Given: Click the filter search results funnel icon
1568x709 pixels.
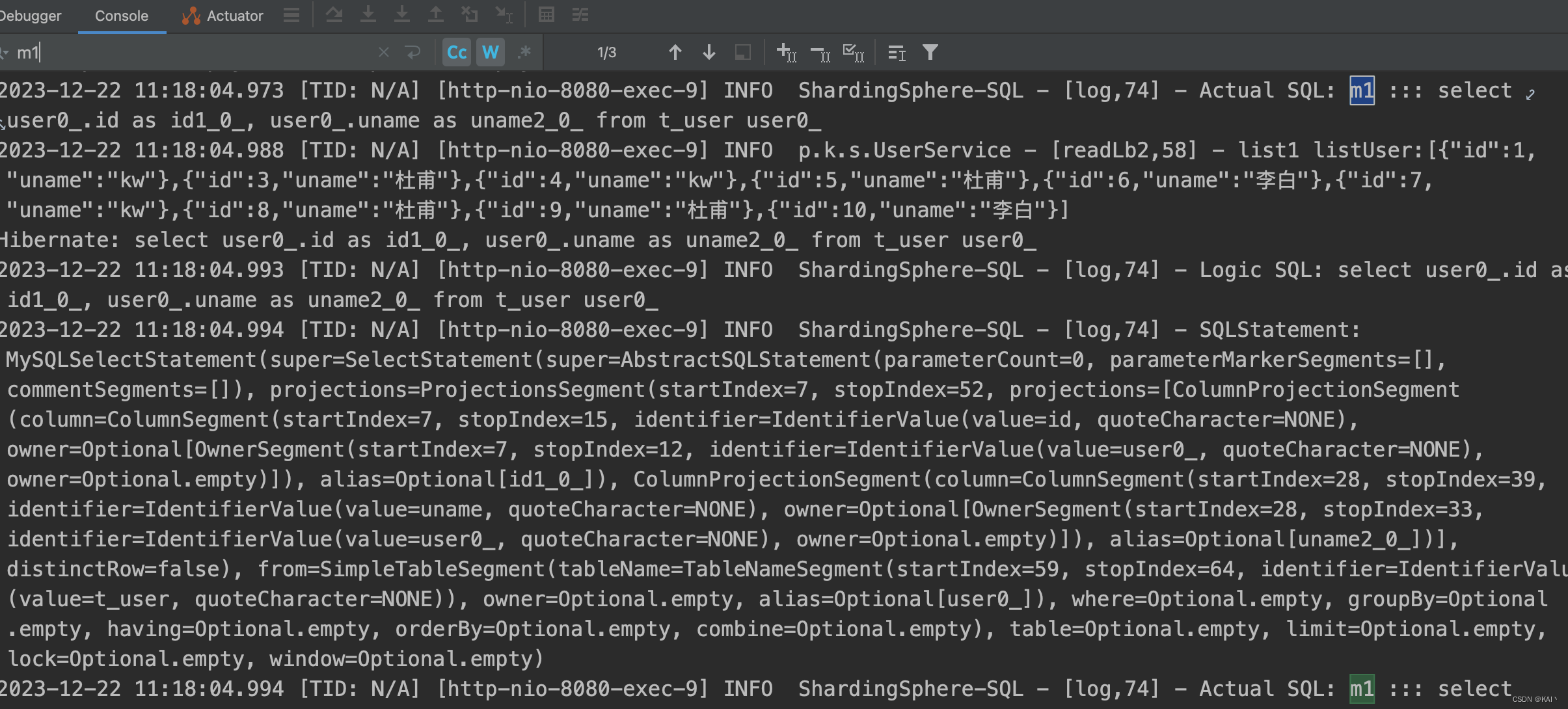Looking at the screenshot, I should coord(930,52).
